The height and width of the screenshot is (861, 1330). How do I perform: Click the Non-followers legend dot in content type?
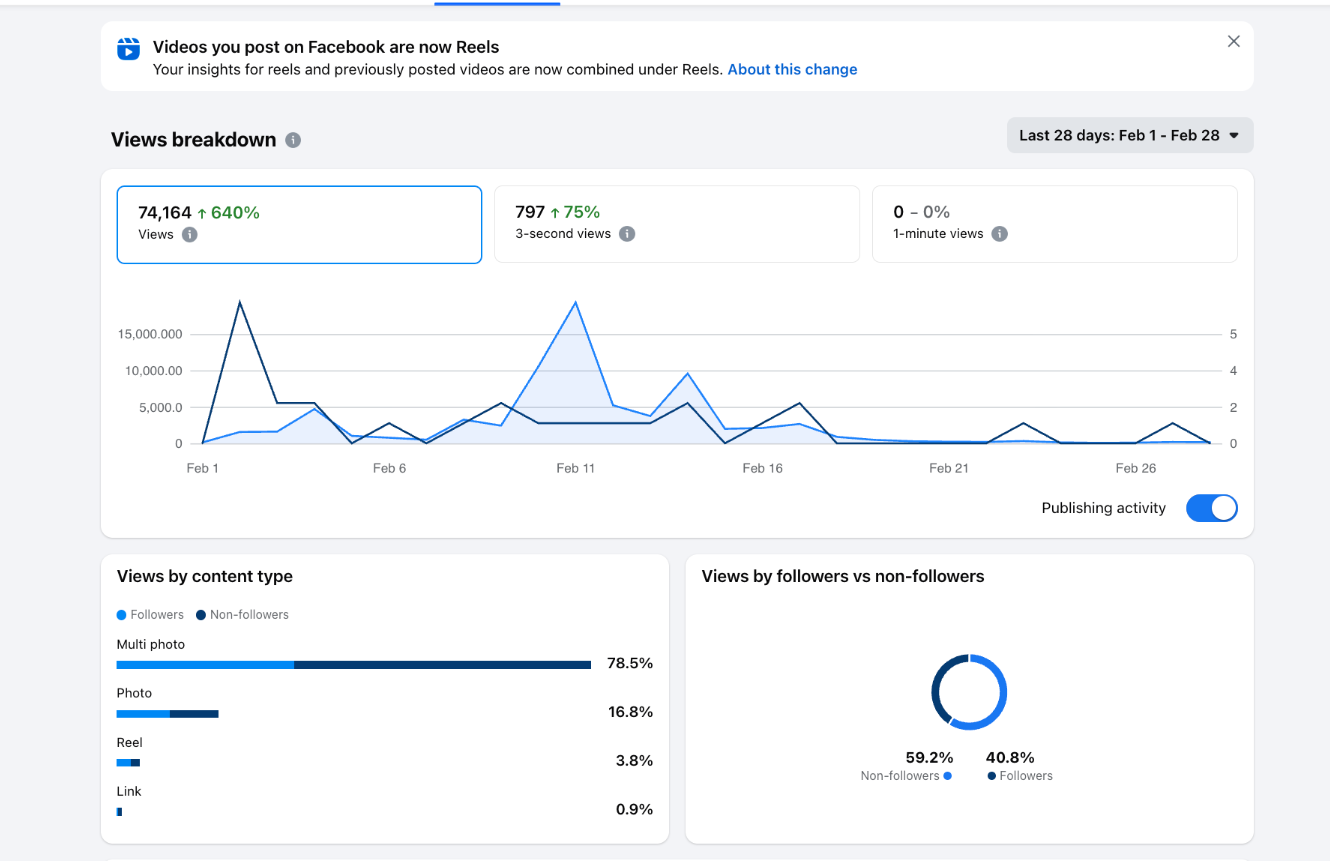(x=201, y=615)
